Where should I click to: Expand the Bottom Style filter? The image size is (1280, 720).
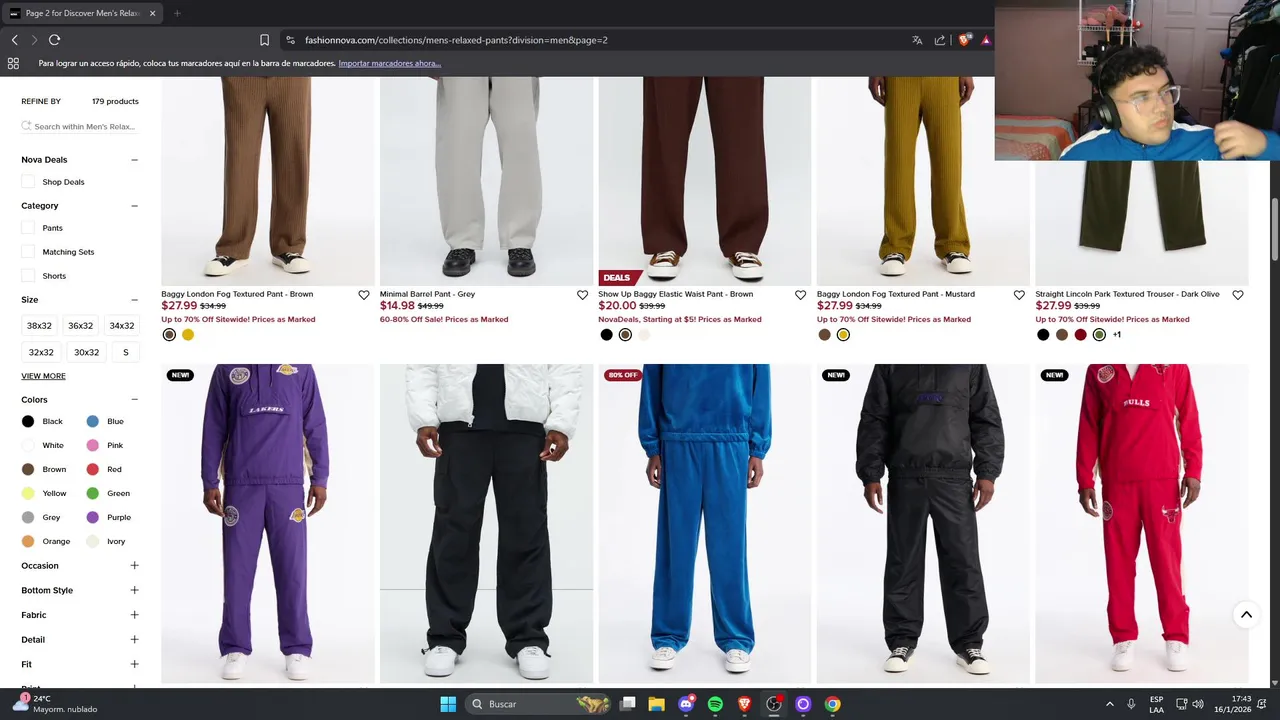tap(134, 590)
